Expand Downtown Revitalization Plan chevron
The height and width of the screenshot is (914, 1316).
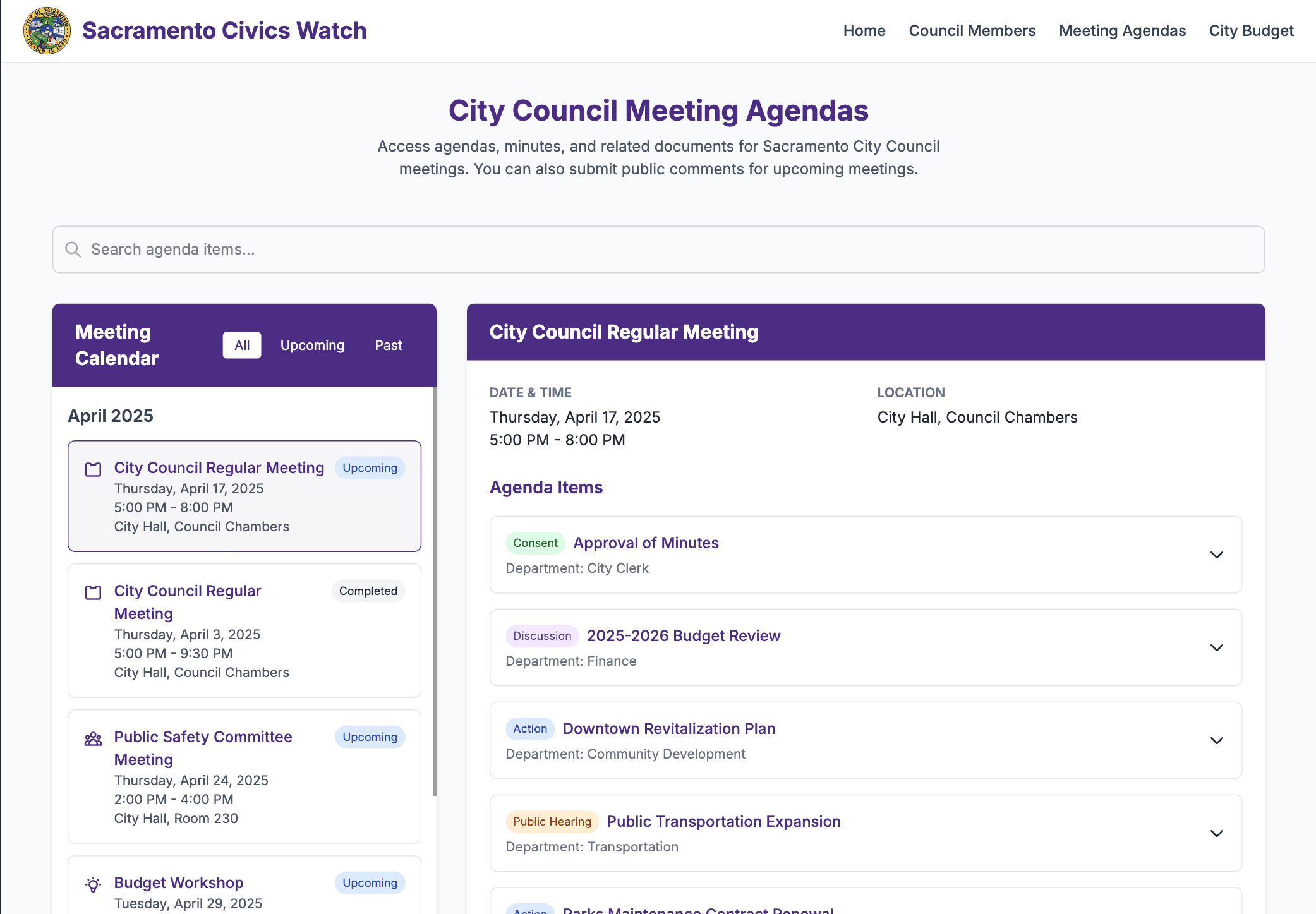(1217, 740)
